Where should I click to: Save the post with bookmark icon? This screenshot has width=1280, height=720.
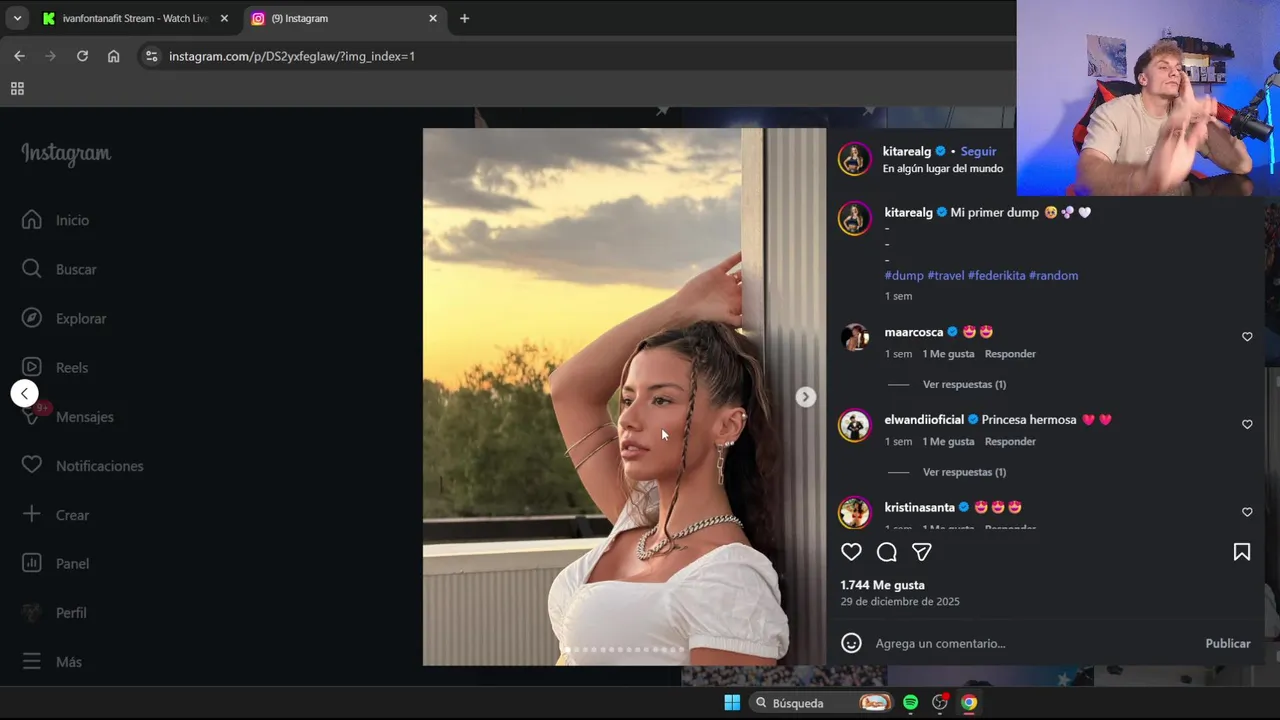click(1242, 552)
